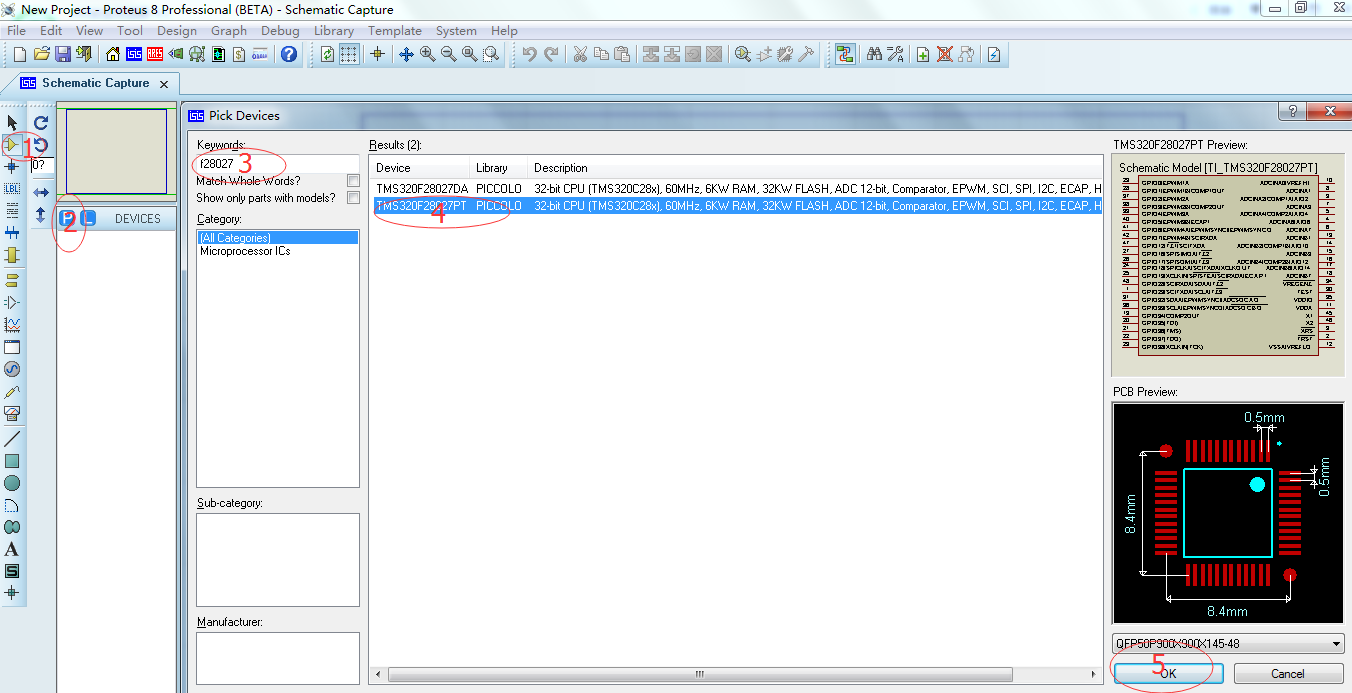
Task: Toggle 'Match Whole Words?' checkbox
Action: (353, 181)
